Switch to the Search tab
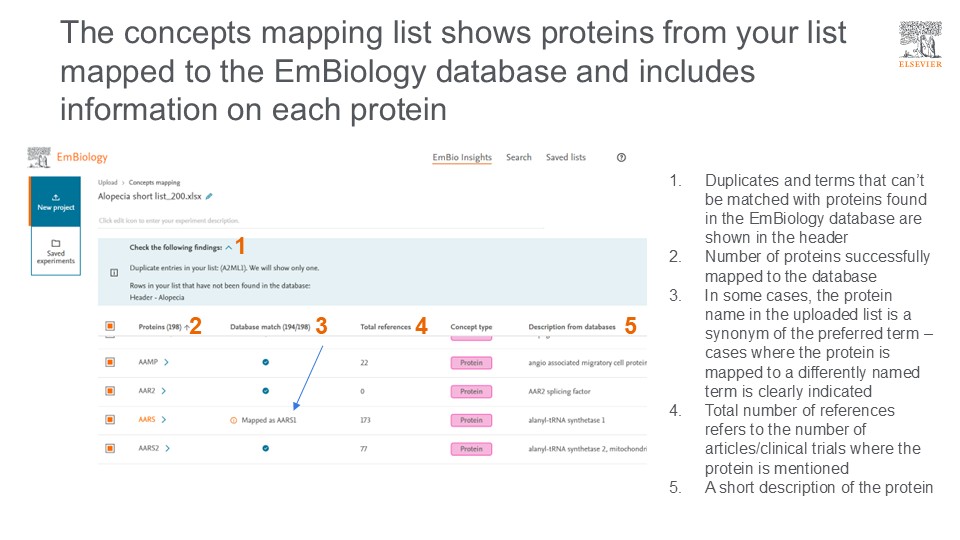 pyautogui.click(x=519, y=157)
